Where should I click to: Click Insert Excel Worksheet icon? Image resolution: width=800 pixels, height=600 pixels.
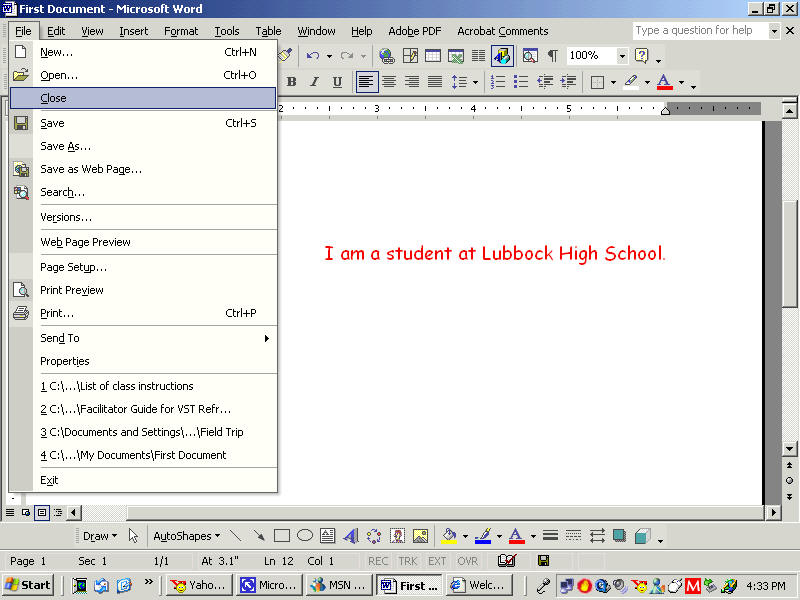pos(456,55)
